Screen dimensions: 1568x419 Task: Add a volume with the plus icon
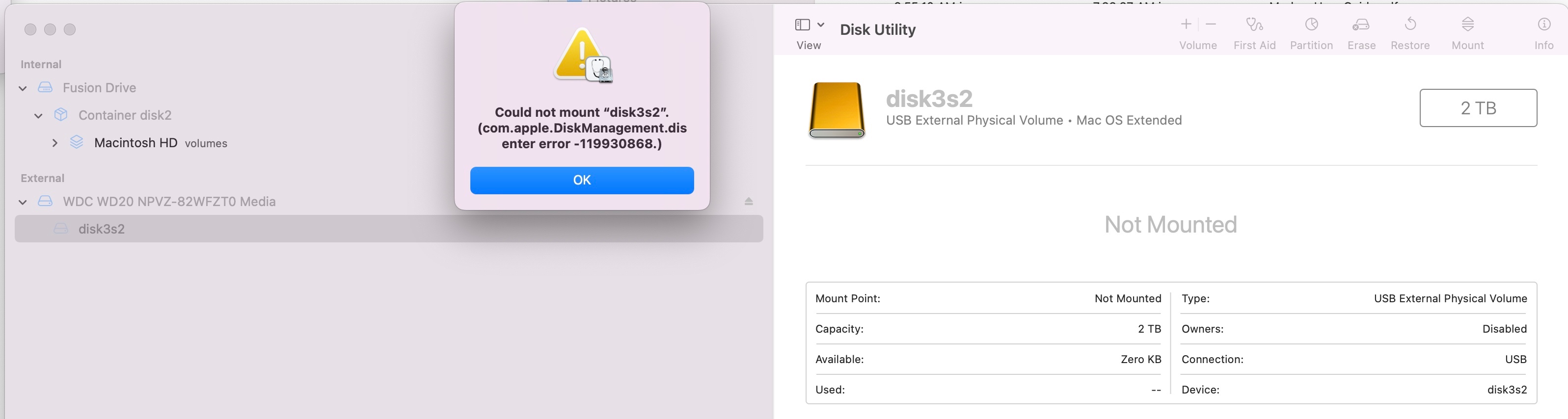click(x=1186, y=25)
